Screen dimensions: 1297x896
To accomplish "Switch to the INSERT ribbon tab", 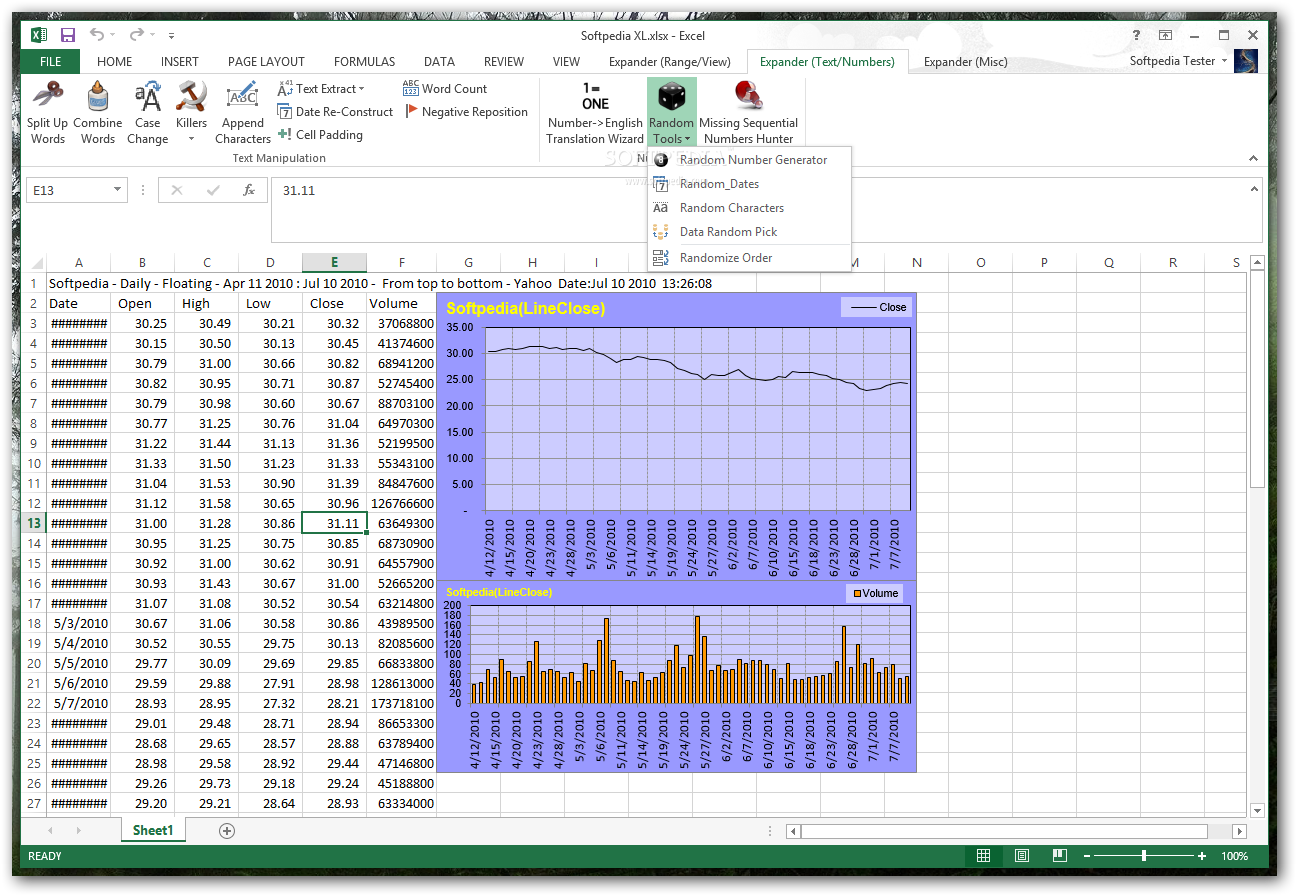I will pos(180,62).
